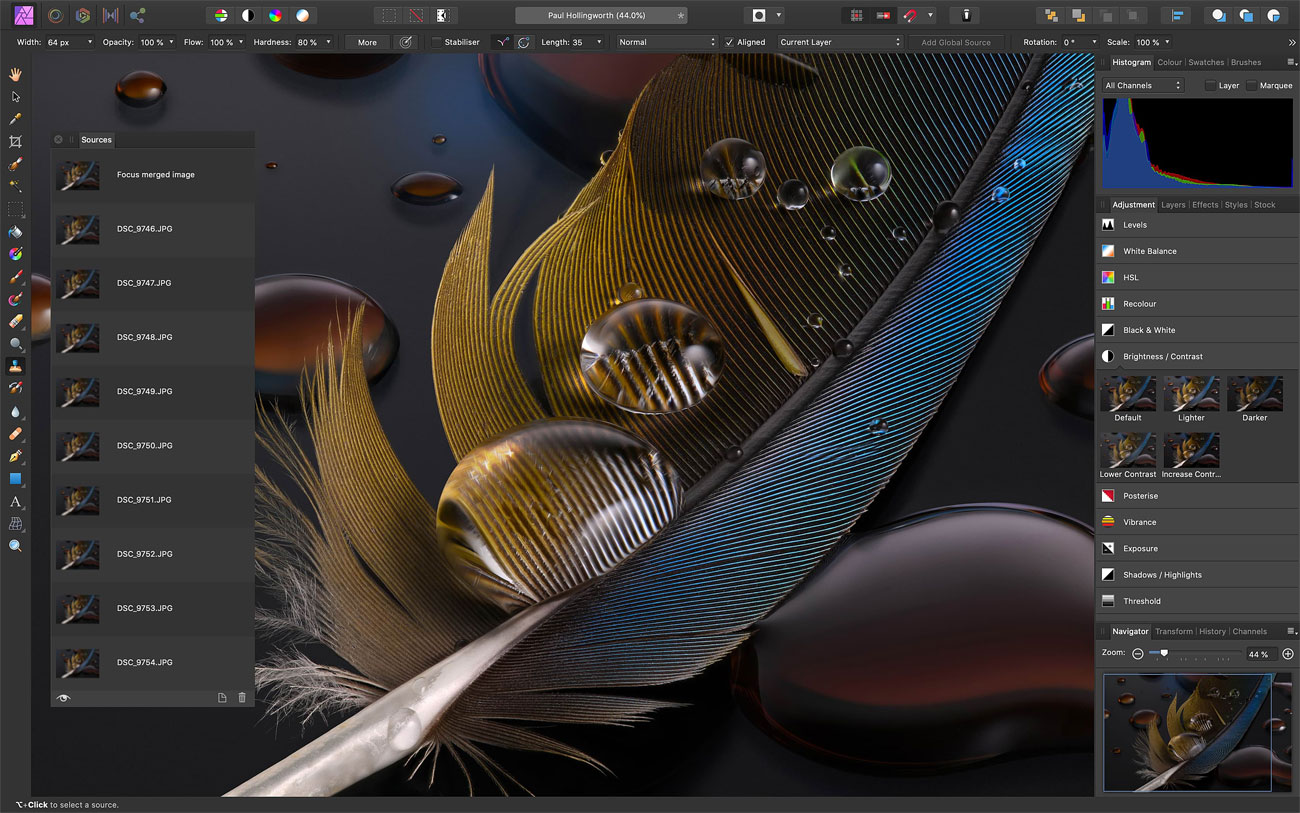Click the trash icon in the Sources panel
Screen dimensions: 1300x813
point(242,697)
